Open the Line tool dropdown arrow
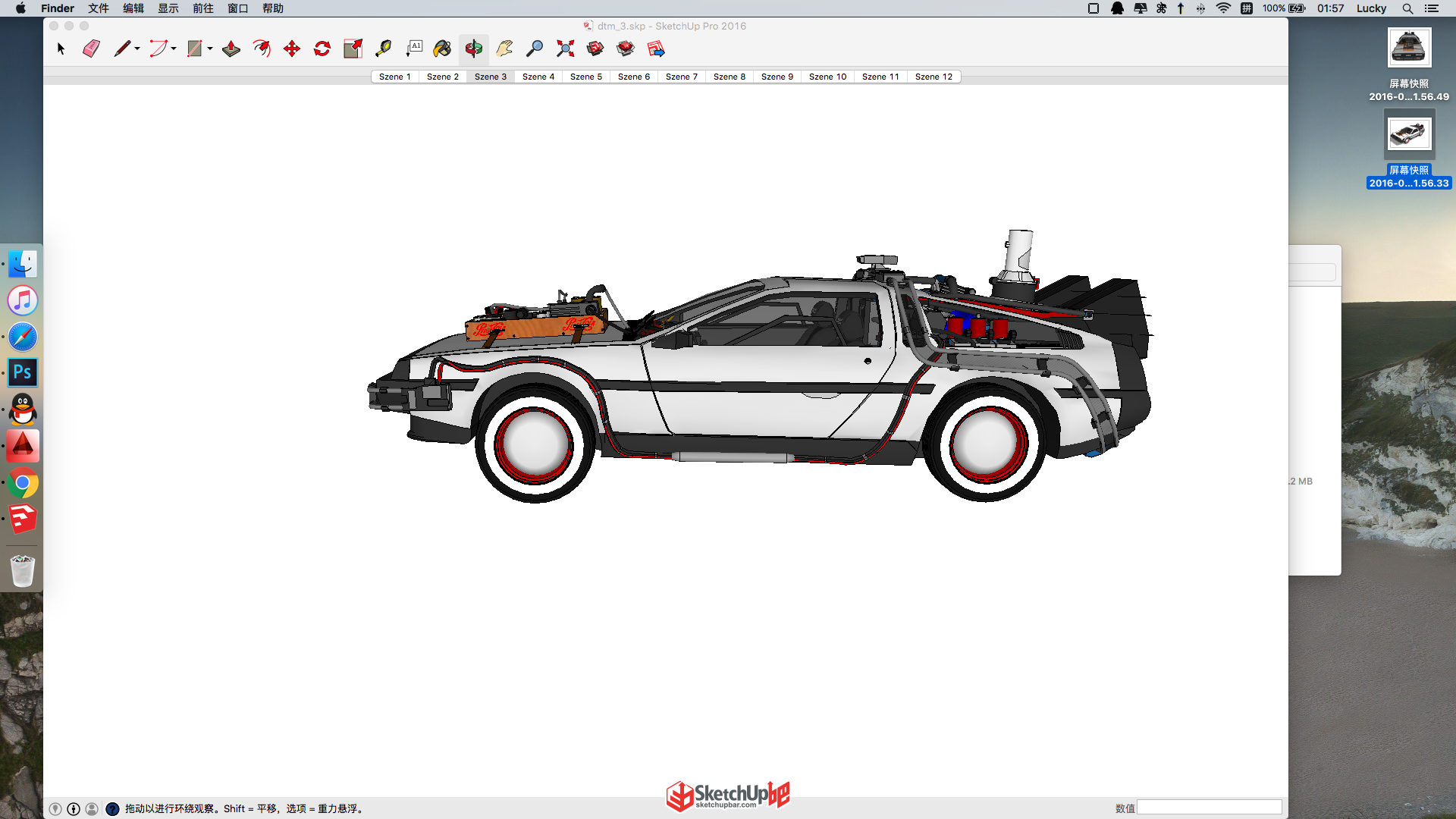The height and width of the screenshot is (819, 1456). [x=137, y=49]
